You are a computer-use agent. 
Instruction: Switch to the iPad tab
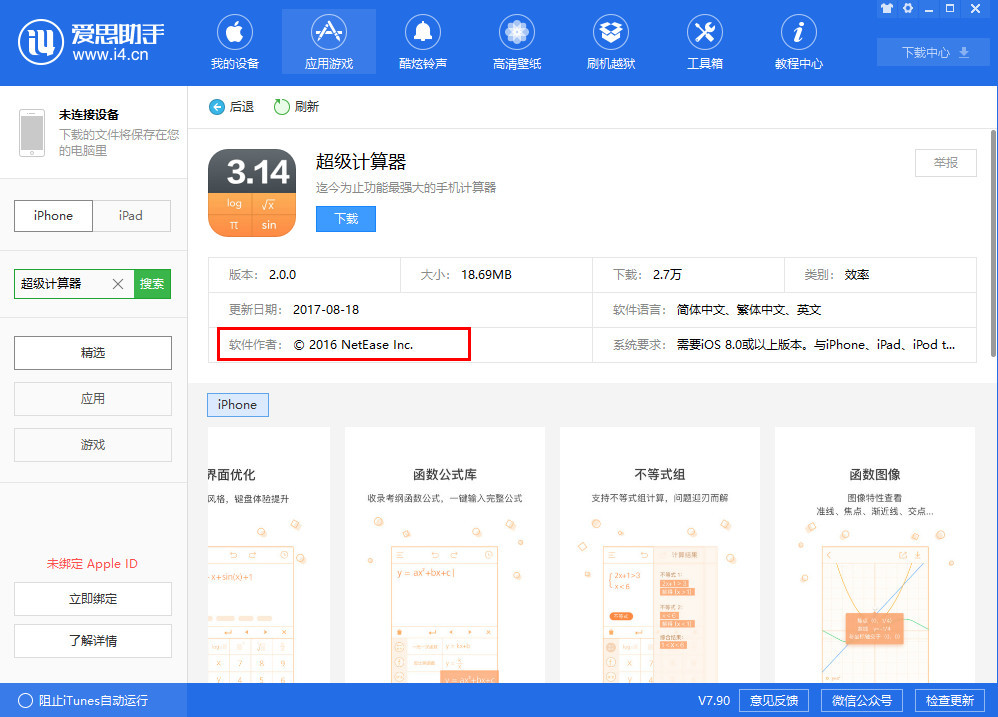click(x=131, y=215)
